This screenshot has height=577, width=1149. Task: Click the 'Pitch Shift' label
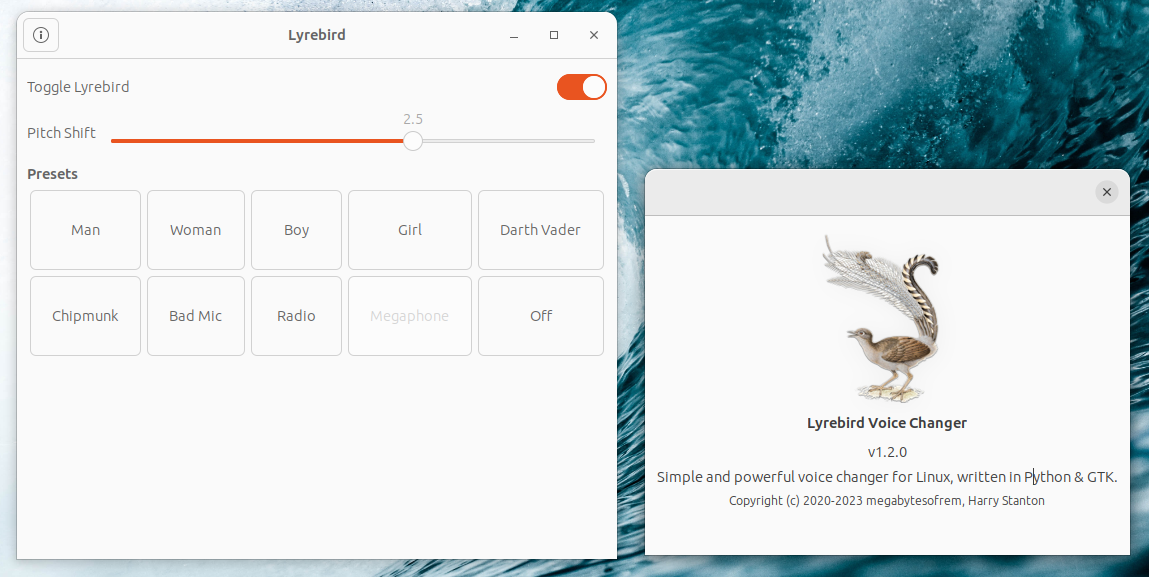click(62, 133)
